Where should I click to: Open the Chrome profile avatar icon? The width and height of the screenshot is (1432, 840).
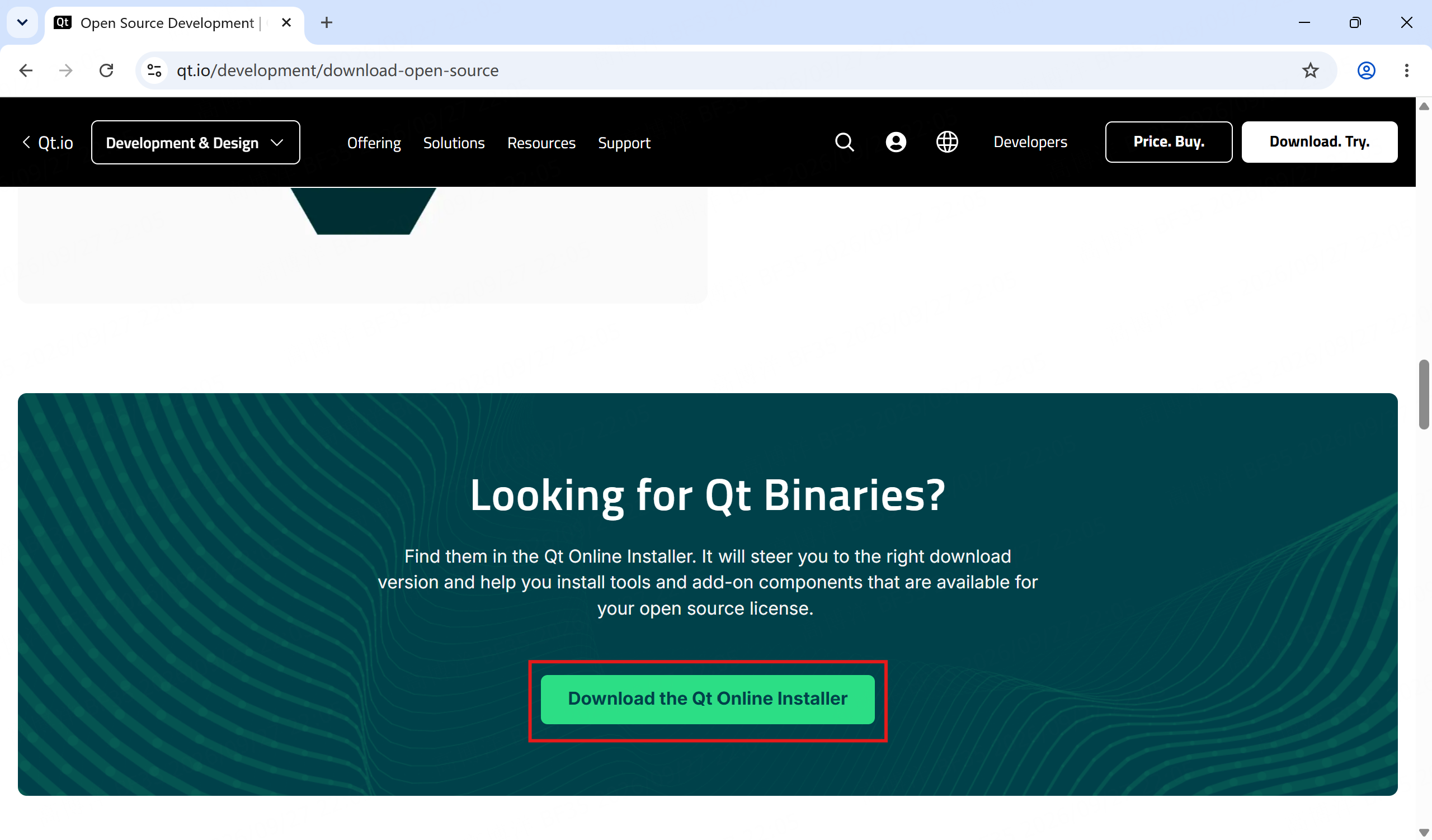pyautogui.click(x=1366, y=70)
